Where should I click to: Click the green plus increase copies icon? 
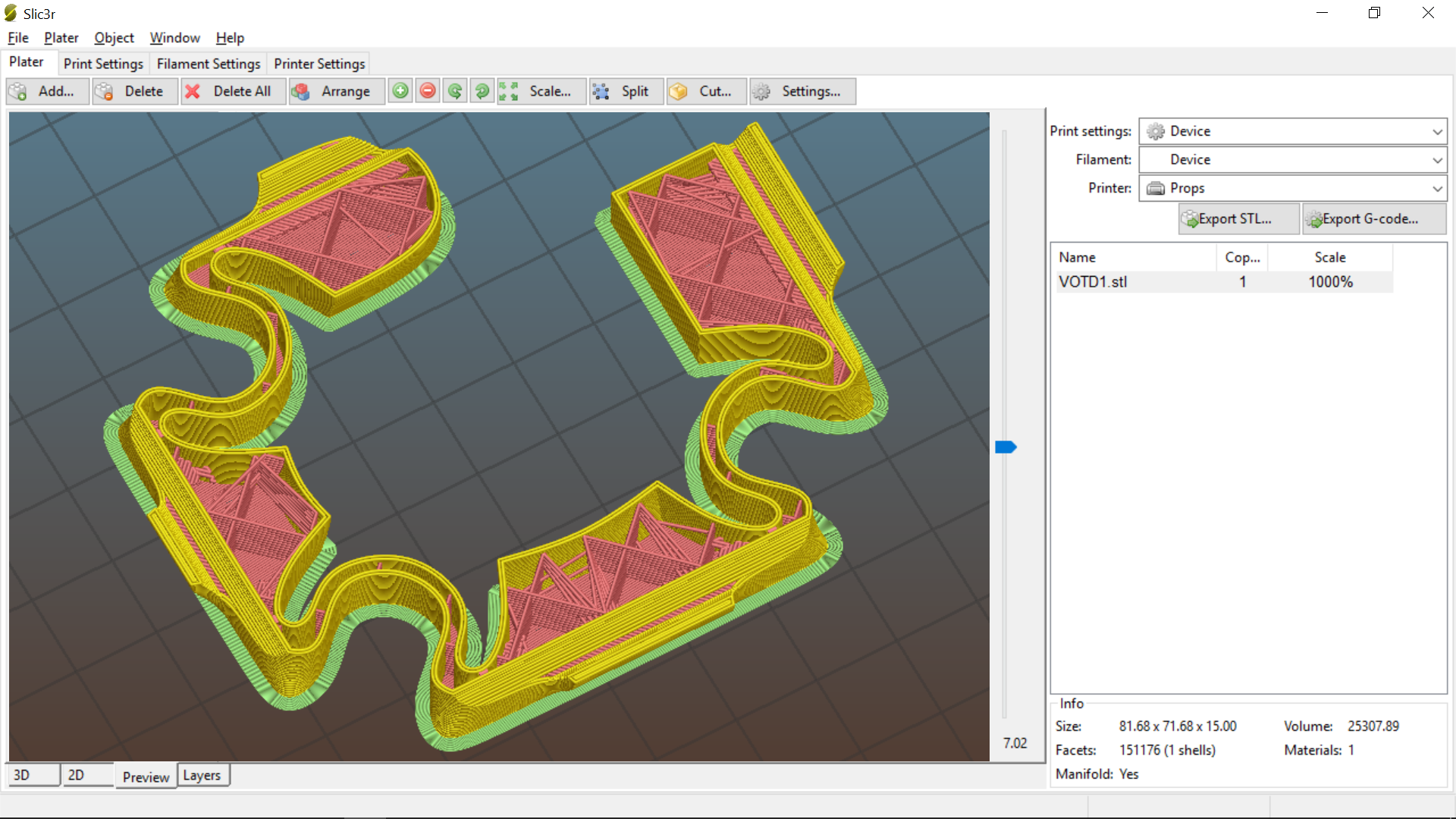pos(400,91)
